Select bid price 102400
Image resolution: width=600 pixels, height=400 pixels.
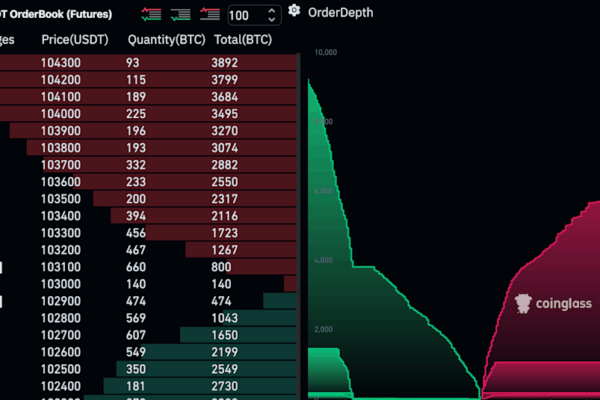pos(61,386)
